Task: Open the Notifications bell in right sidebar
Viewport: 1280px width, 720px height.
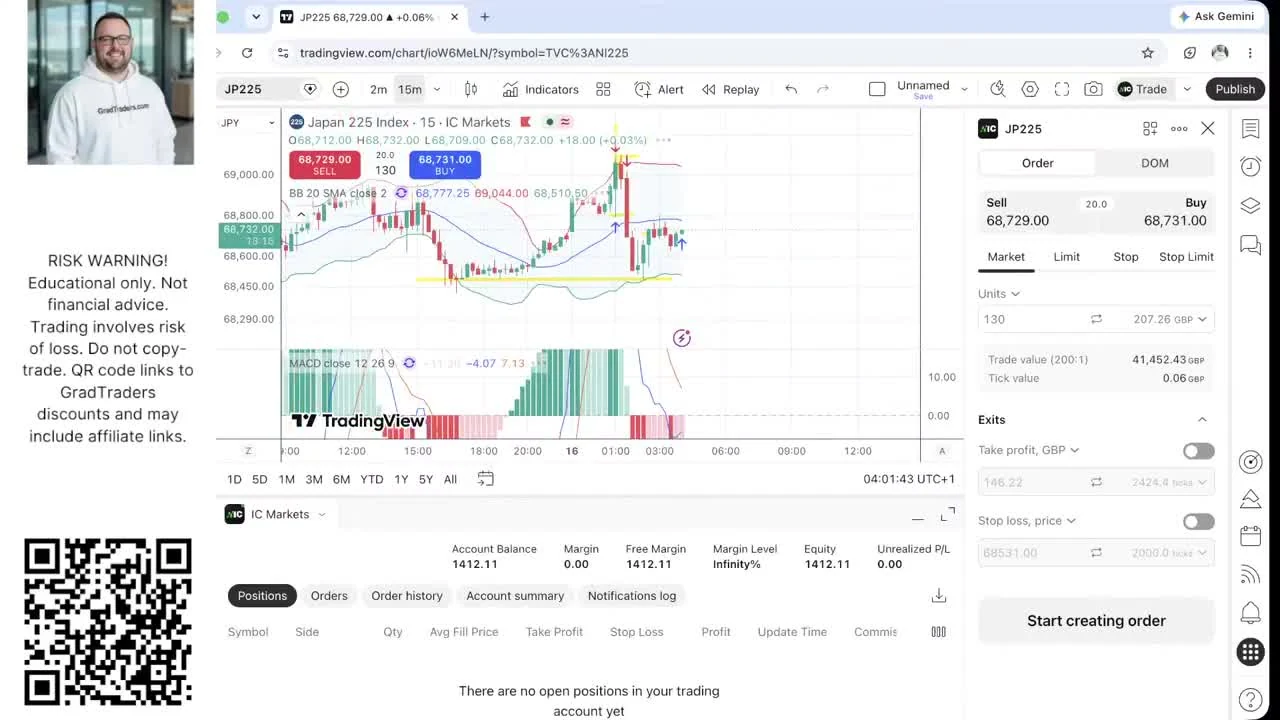Action: pos(1250,612)
